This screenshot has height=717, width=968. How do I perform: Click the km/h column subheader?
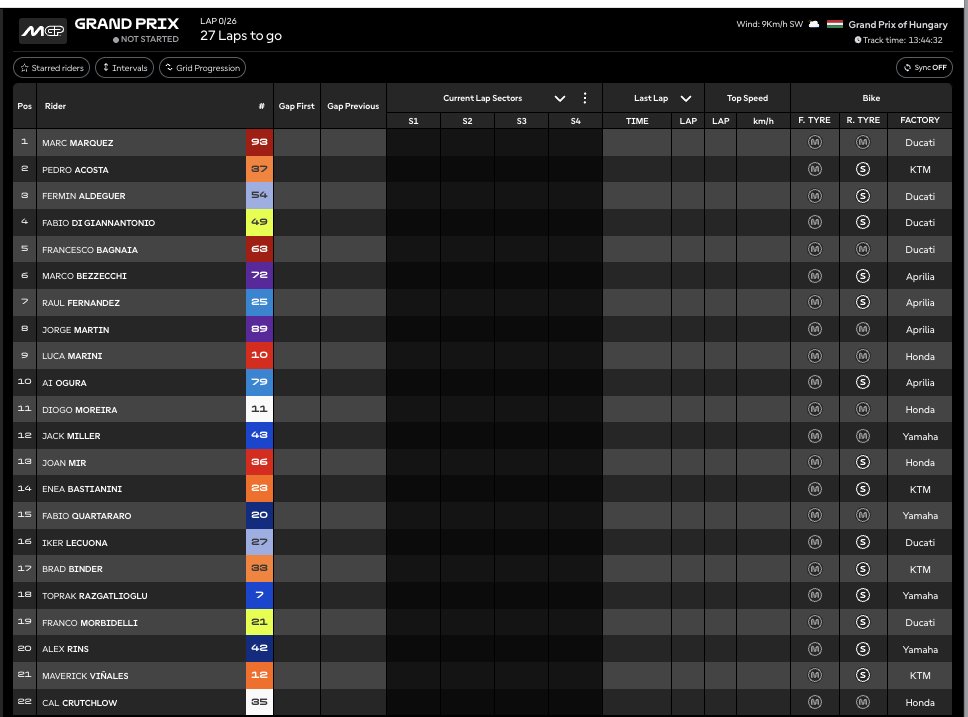(x=763, y=121)
